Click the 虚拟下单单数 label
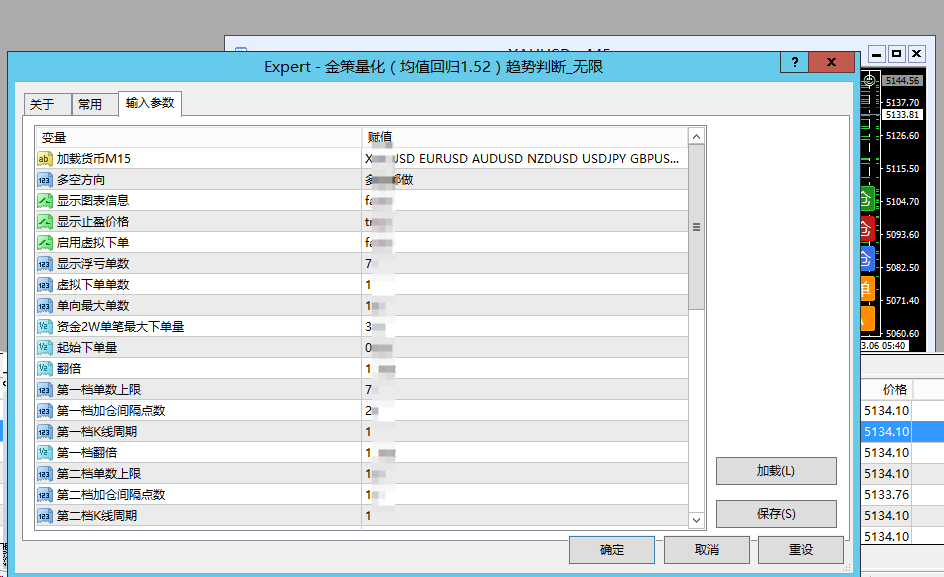 93,285
